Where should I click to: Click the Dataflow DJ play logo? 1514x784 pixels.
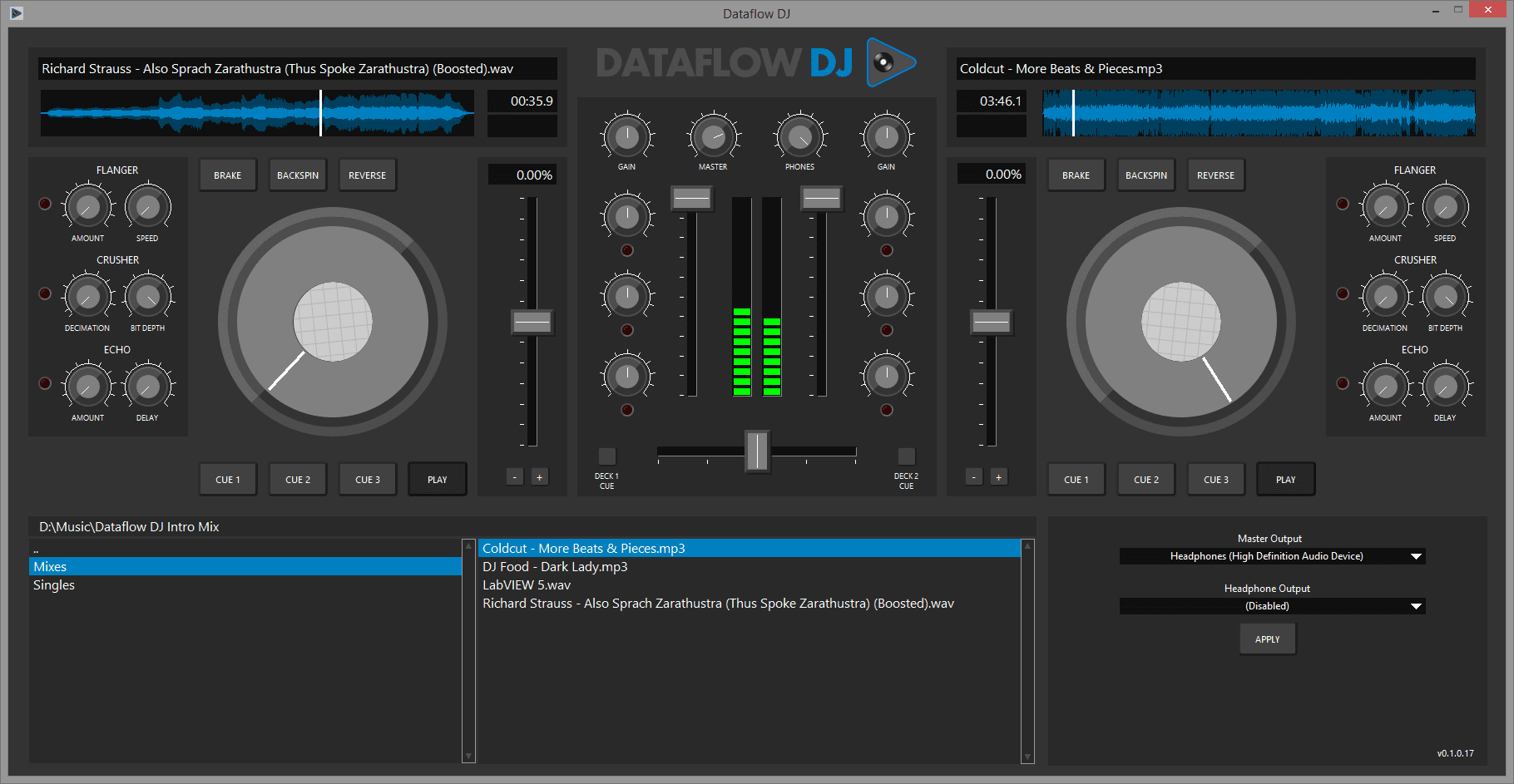tap(891, 62)
